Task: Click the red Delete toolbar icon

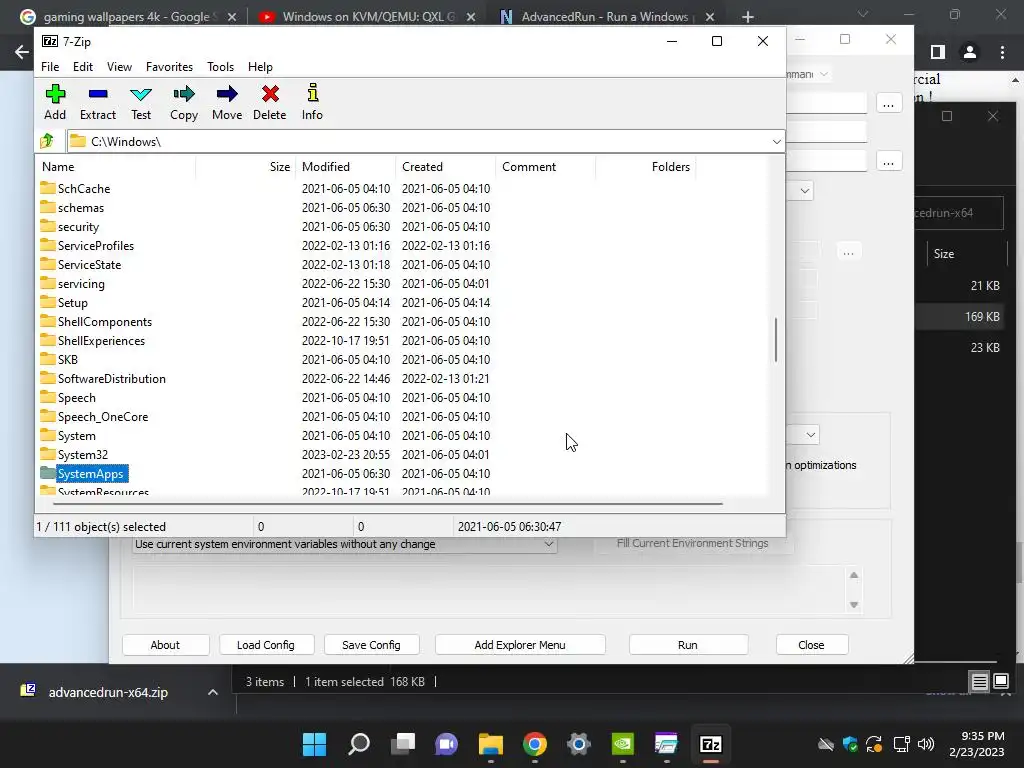Action: click(270, 102)
